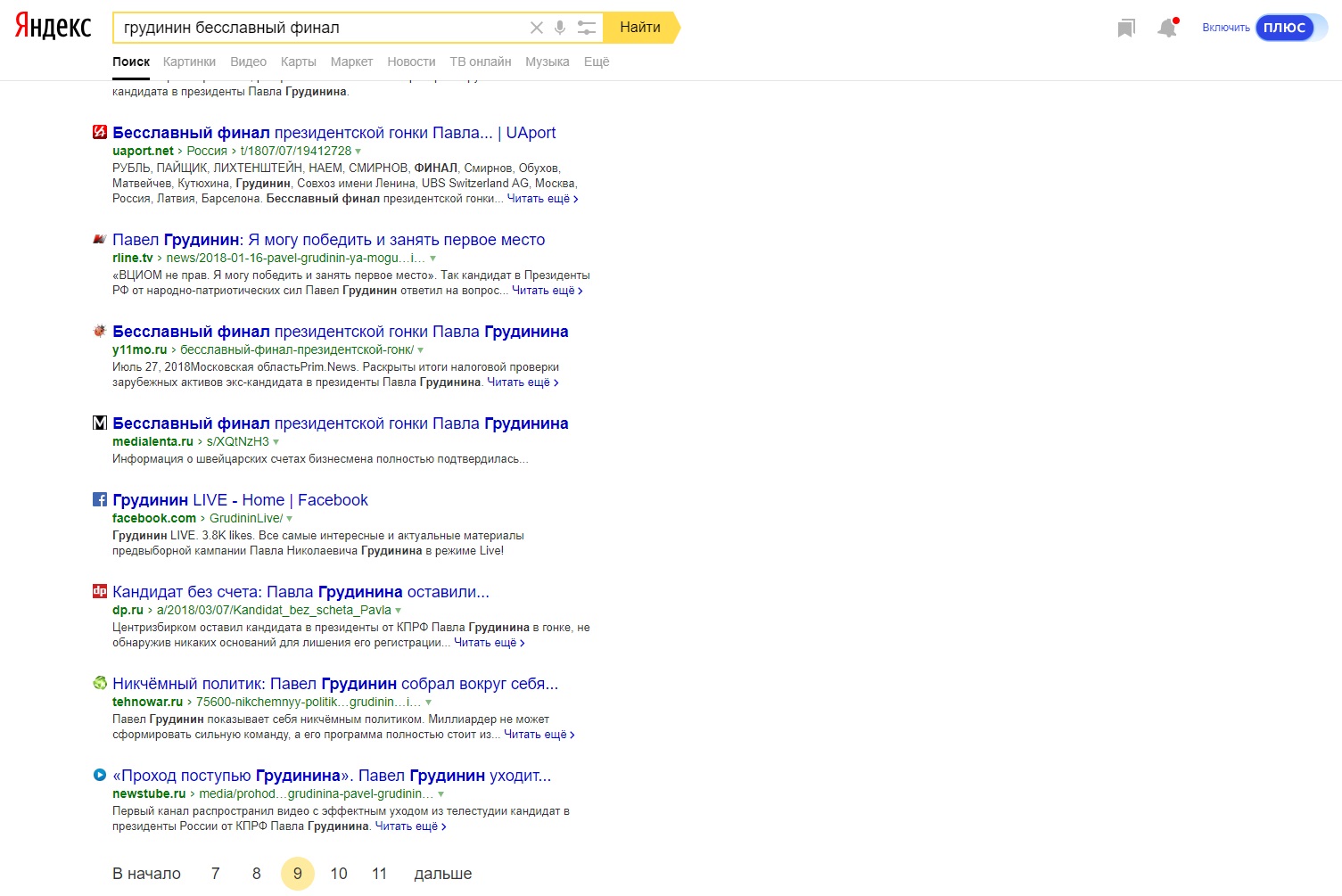Expand the y11mo.ru result options arrow

(421, 350)
